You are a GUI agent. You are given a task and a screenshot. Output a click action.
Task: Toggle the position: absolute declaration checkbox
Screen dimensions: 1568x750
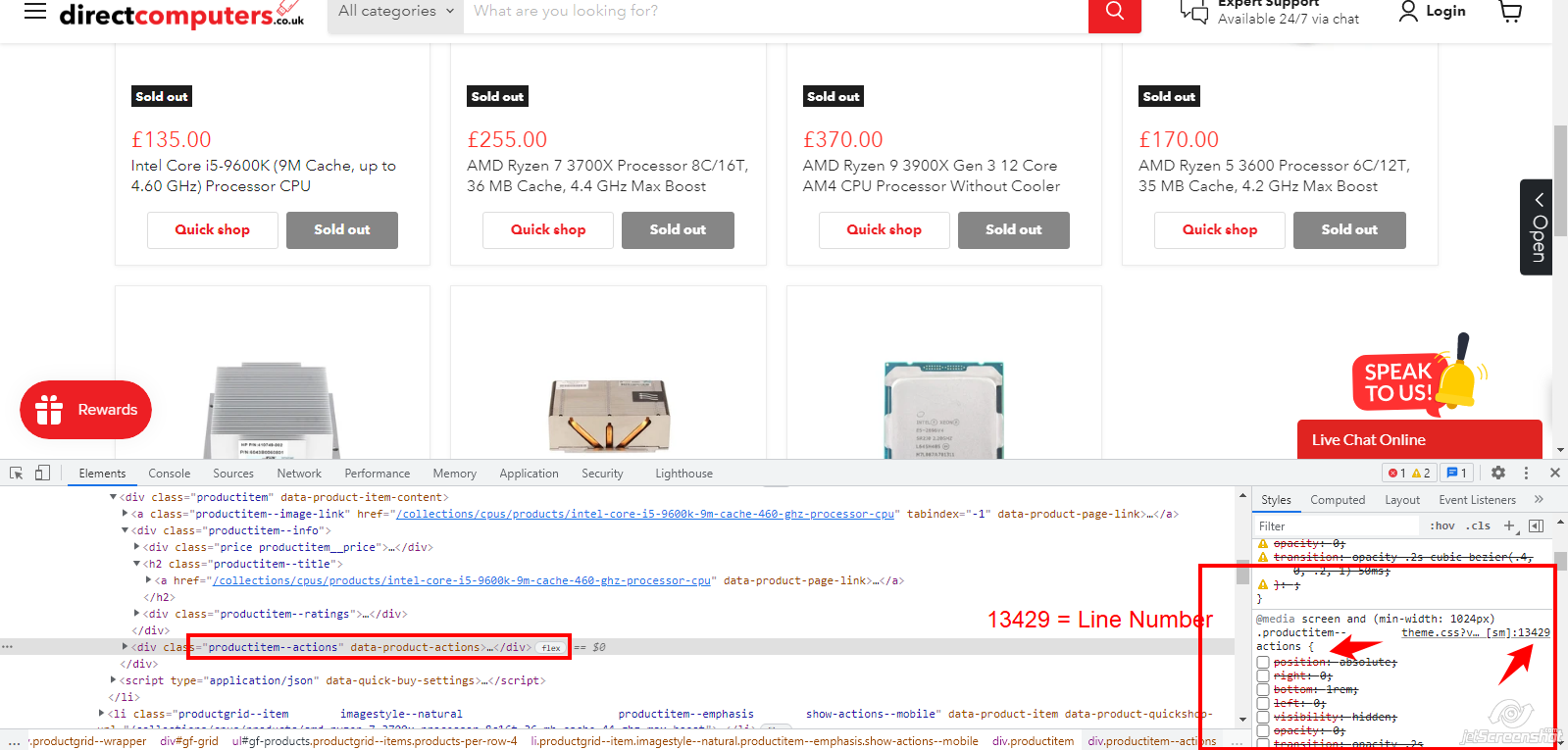[1263, 663]
